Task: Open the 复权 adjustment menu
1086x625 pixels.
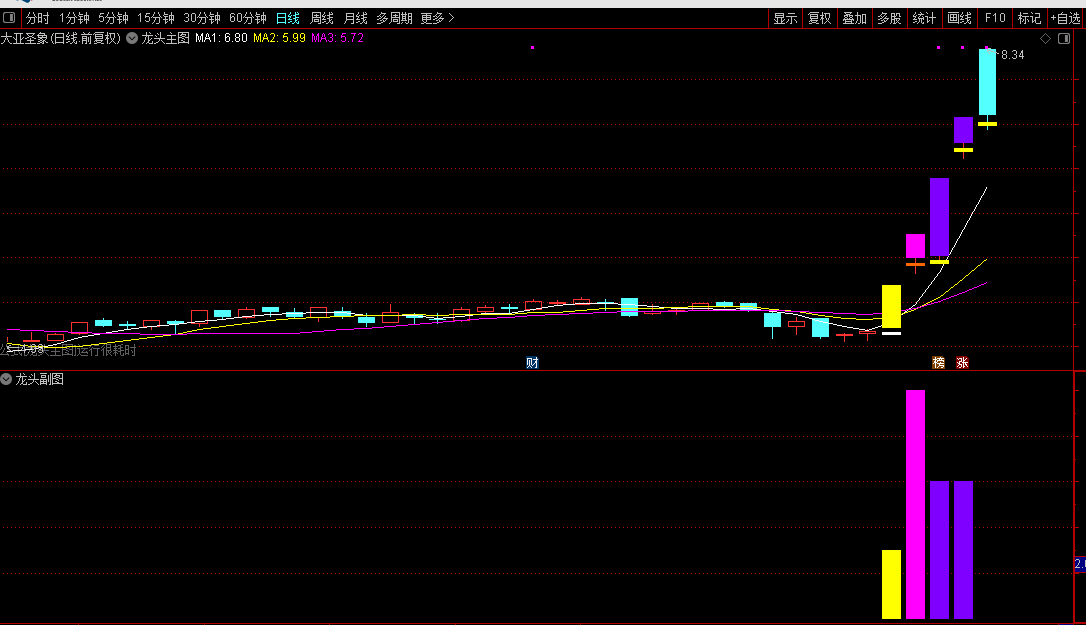Action: [x=819, y=18]
